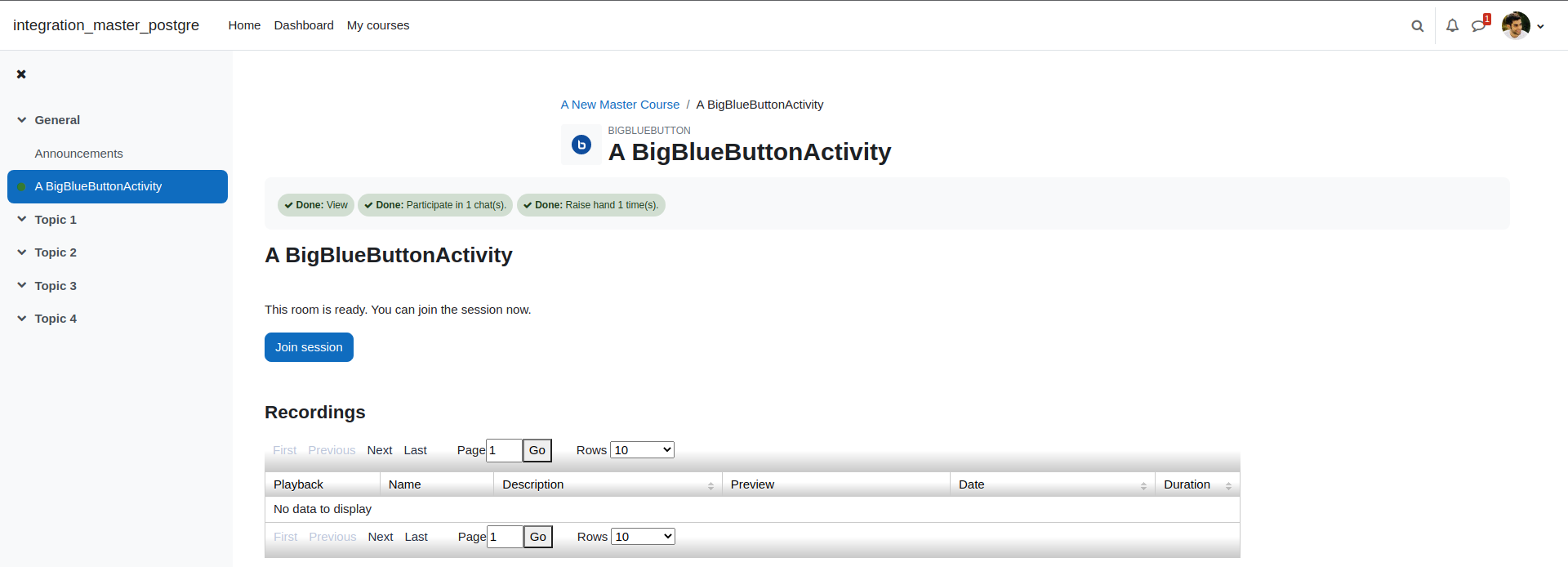Screen dimensions: 1568x567
Task: Click Next in the bottom paginator
Action: [x=381, y=537]
